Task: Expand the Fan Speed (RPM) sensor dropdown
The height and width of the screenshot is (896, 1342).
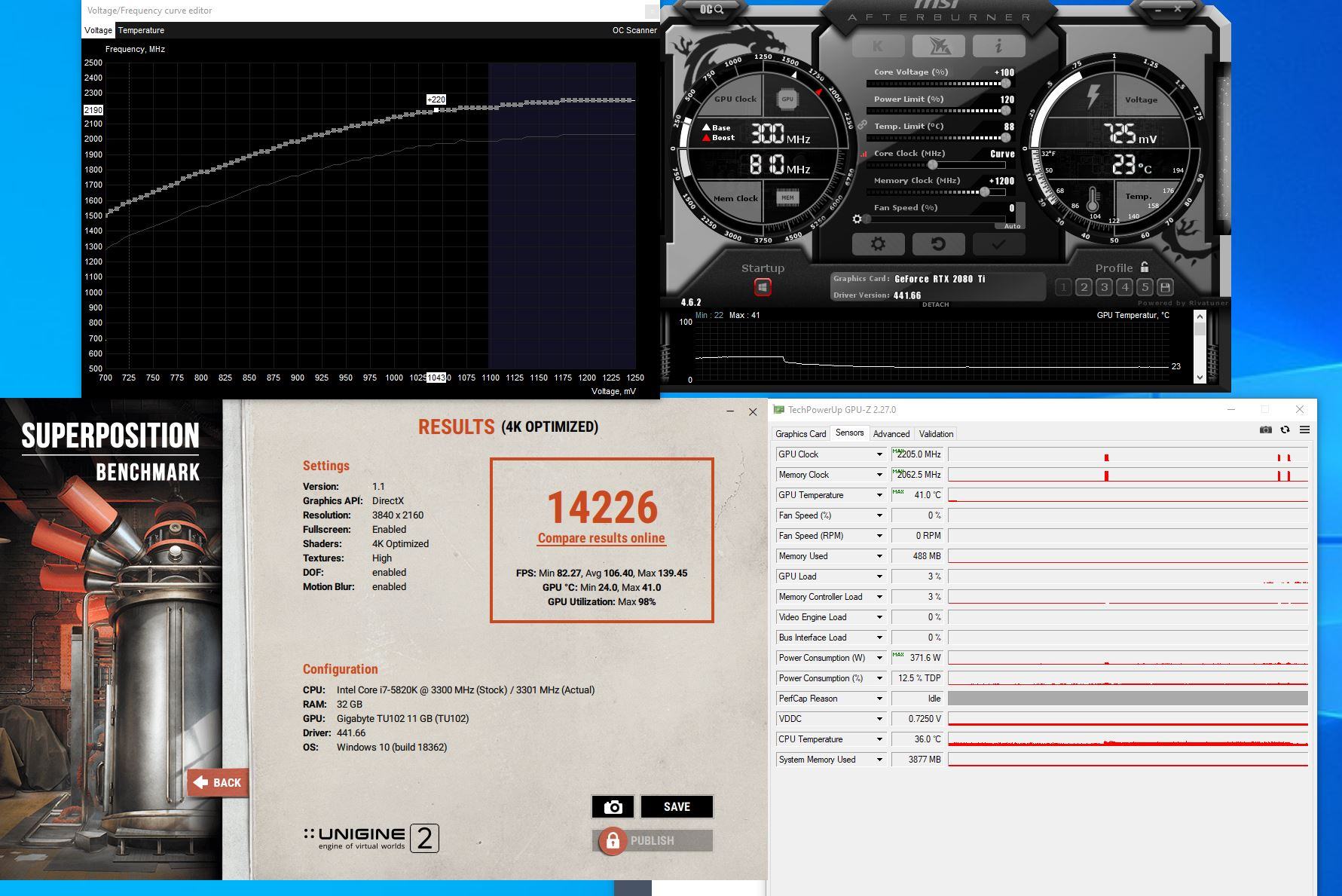Action: [x=879, y=536]
